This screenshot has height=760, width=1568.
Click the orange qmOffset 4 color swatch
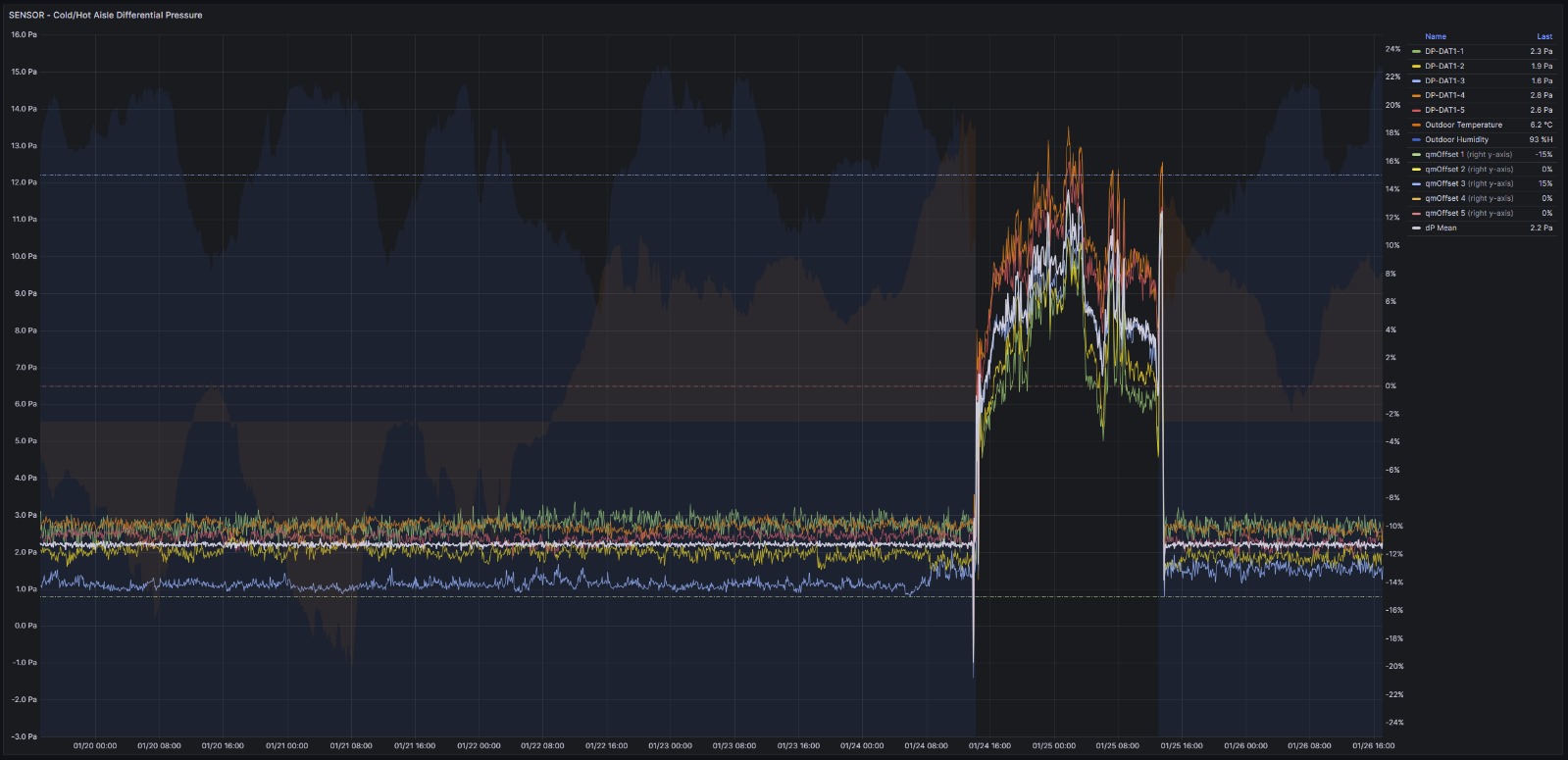[x=1416, y=198]
